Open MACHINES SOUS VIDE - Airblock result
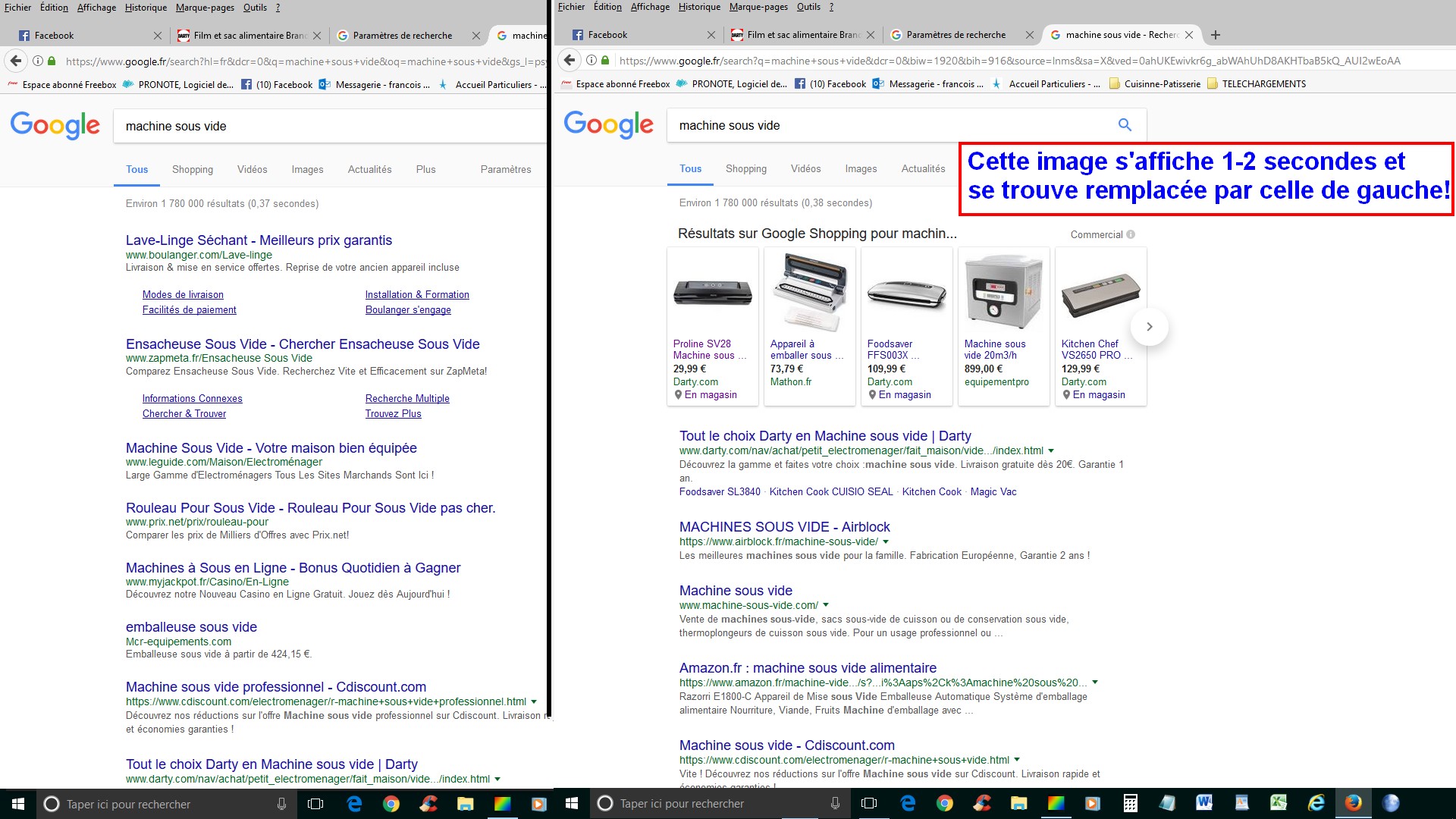Image resolution: width=1456 pixels, height=819 pixels. [784, 527]
